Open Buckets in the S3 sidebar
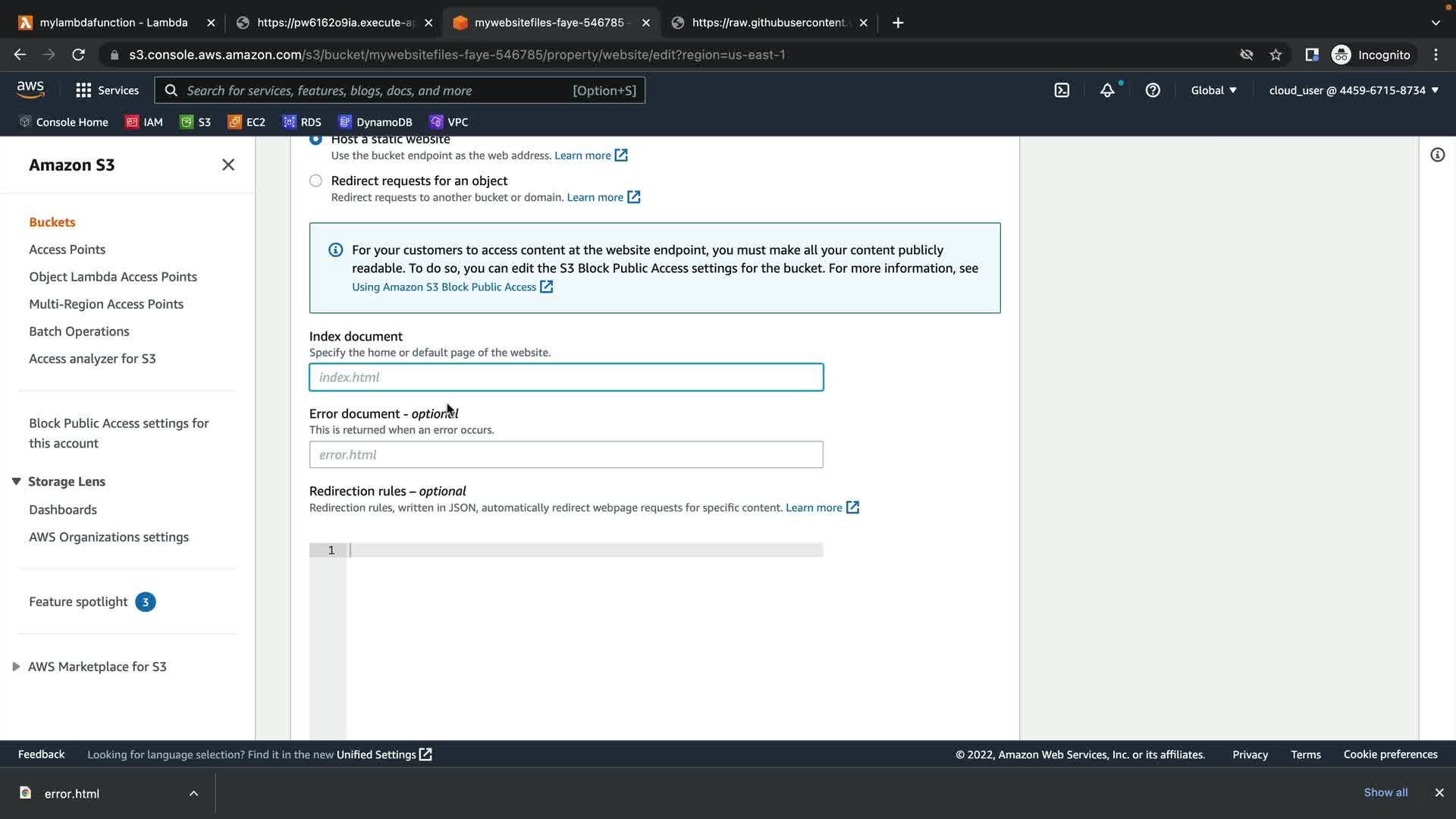The image size is (1456, 819). click(52, 222)
